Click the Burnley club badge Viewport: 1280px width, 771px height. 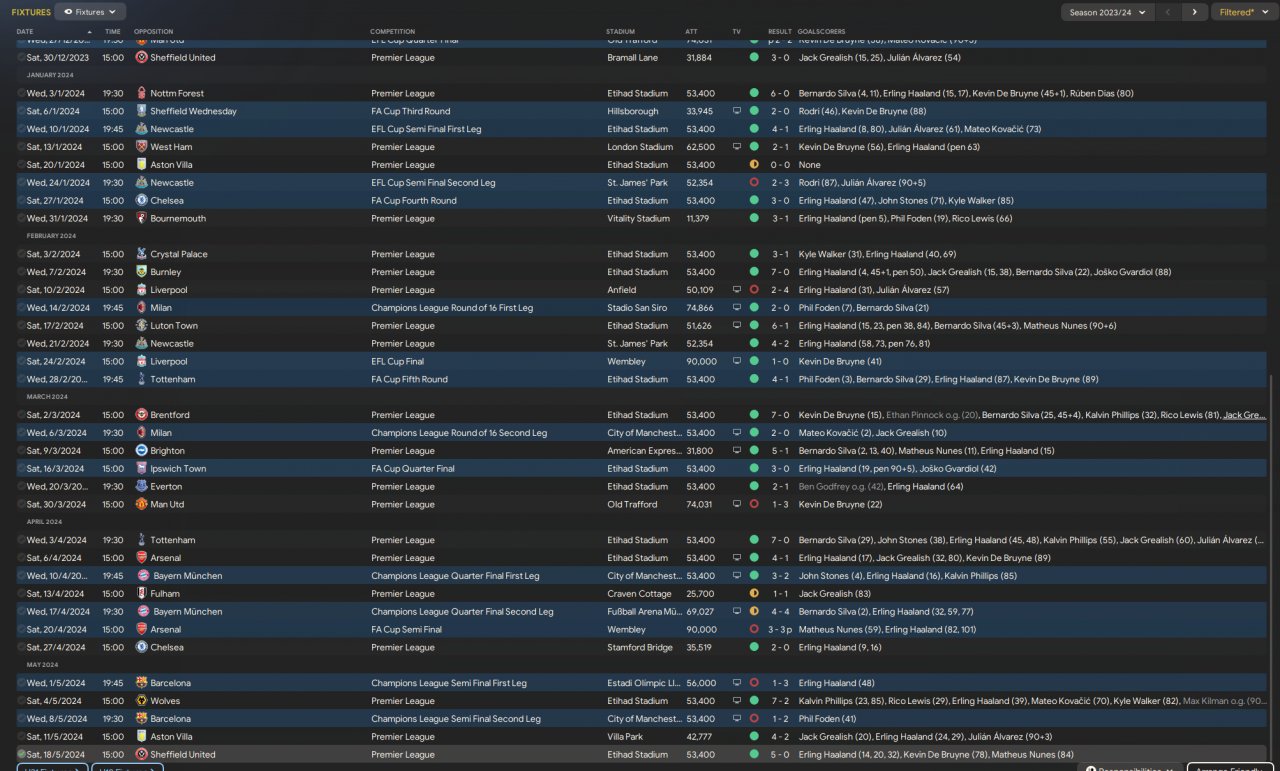pos(141,272)
